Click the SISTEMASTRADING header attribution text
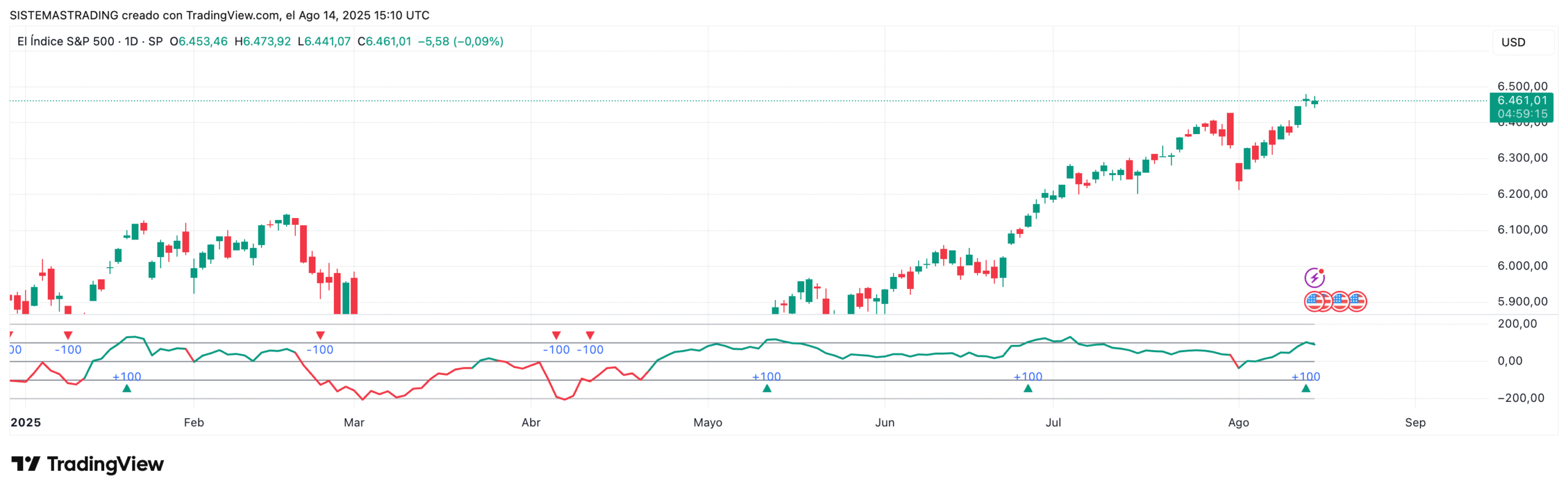 click(x=219, y=15)
